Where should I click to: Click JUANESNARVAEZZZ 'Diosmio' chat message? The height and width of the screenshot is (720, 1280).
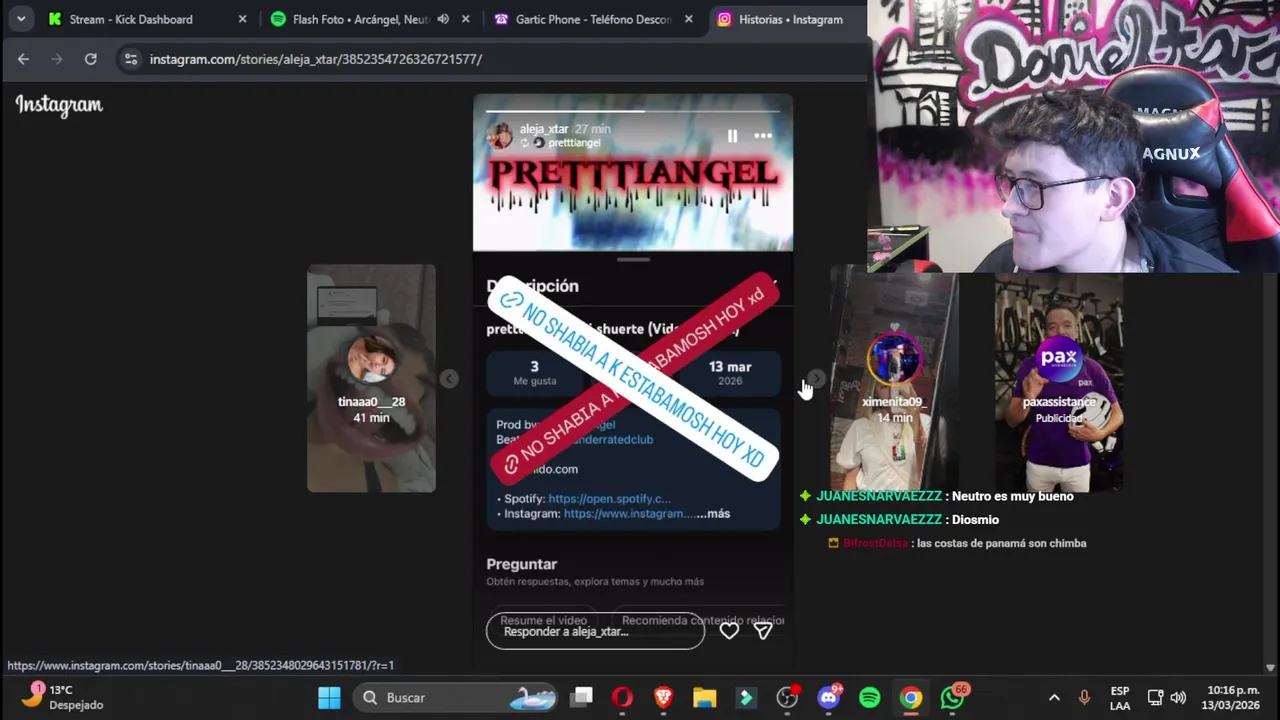point(900,520)
